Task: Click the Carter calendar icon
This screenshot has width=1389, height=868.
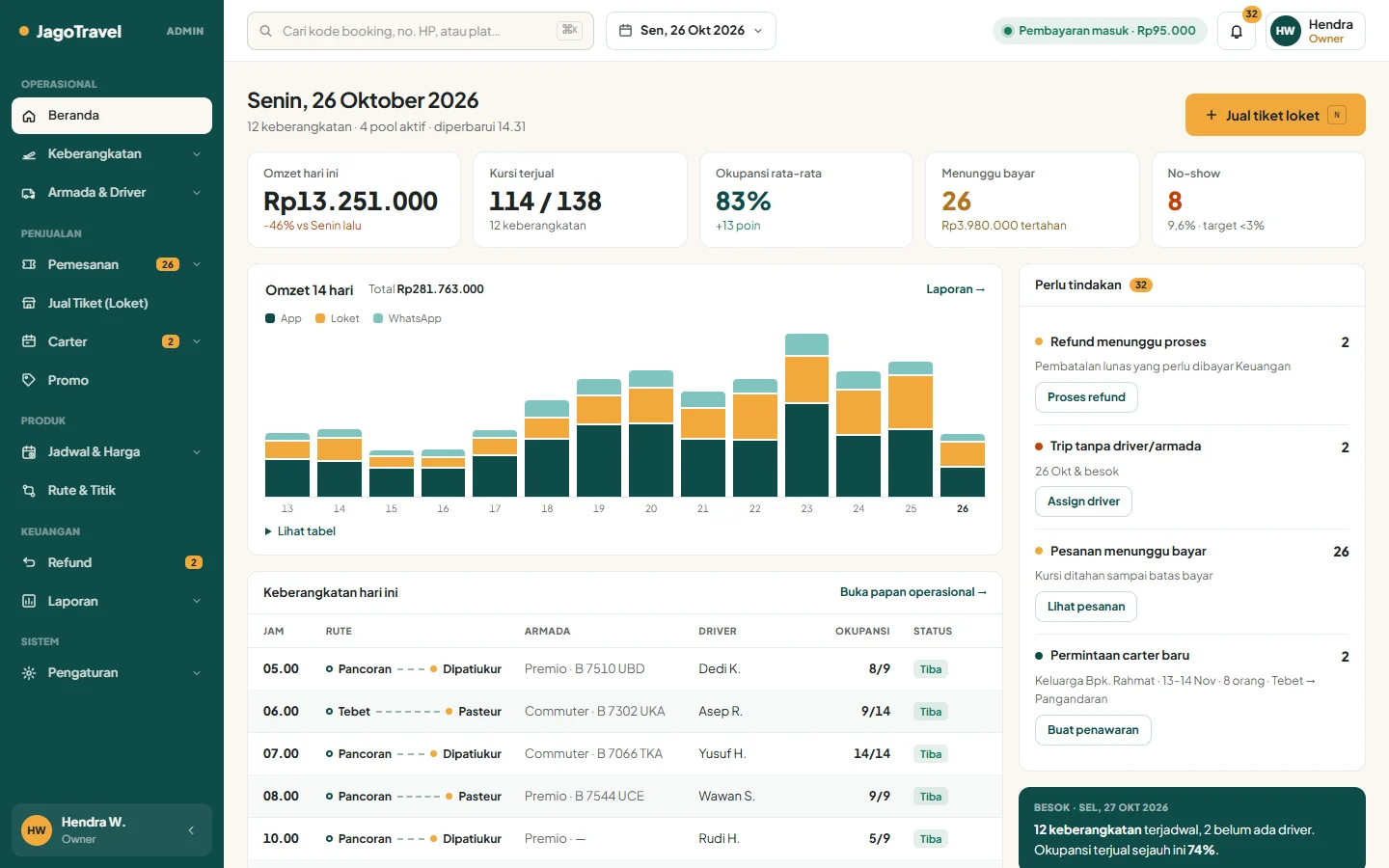Action: pos(29,341)
